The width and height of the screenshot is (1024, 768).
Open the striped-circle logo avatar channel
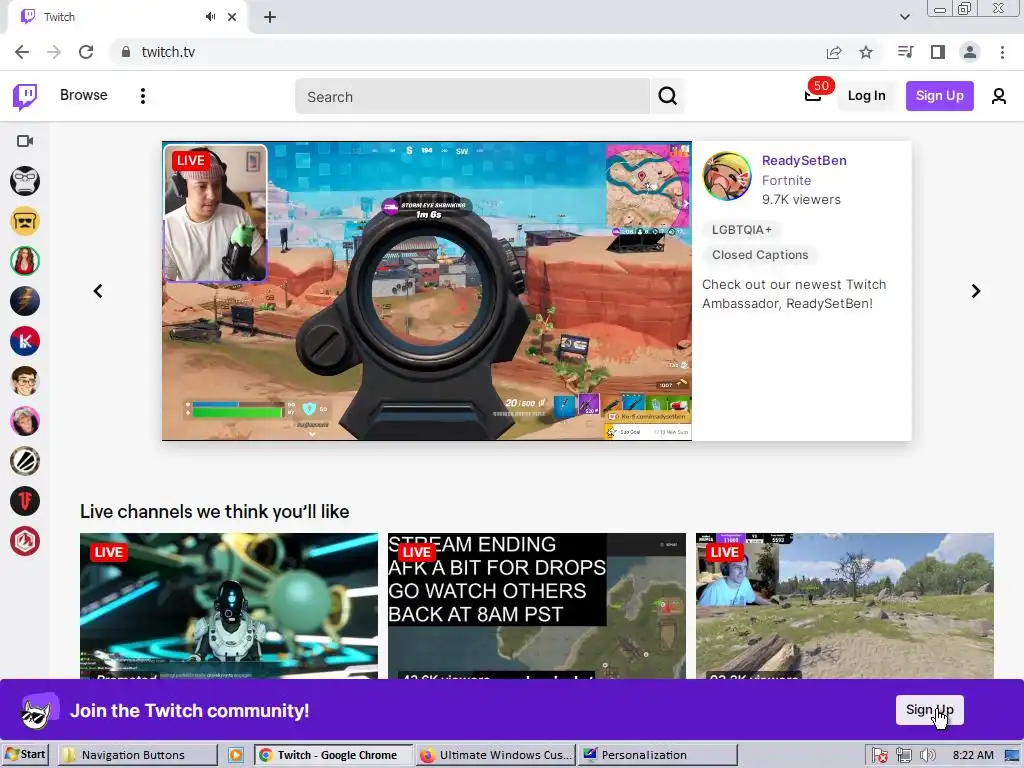coord(25,461)
